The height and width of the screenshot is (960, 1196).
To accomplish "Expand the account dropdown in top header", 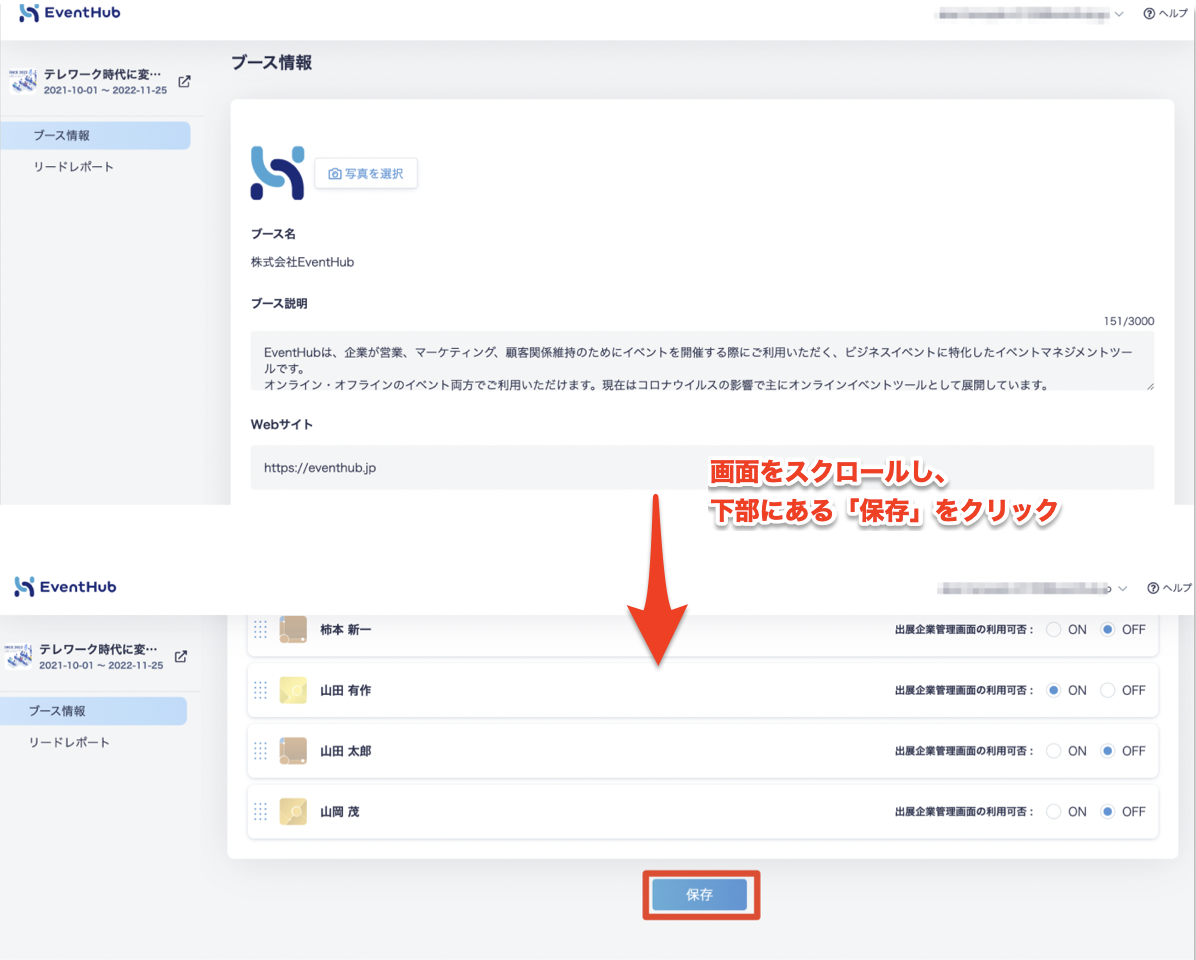I will [x=1119, y=14].
